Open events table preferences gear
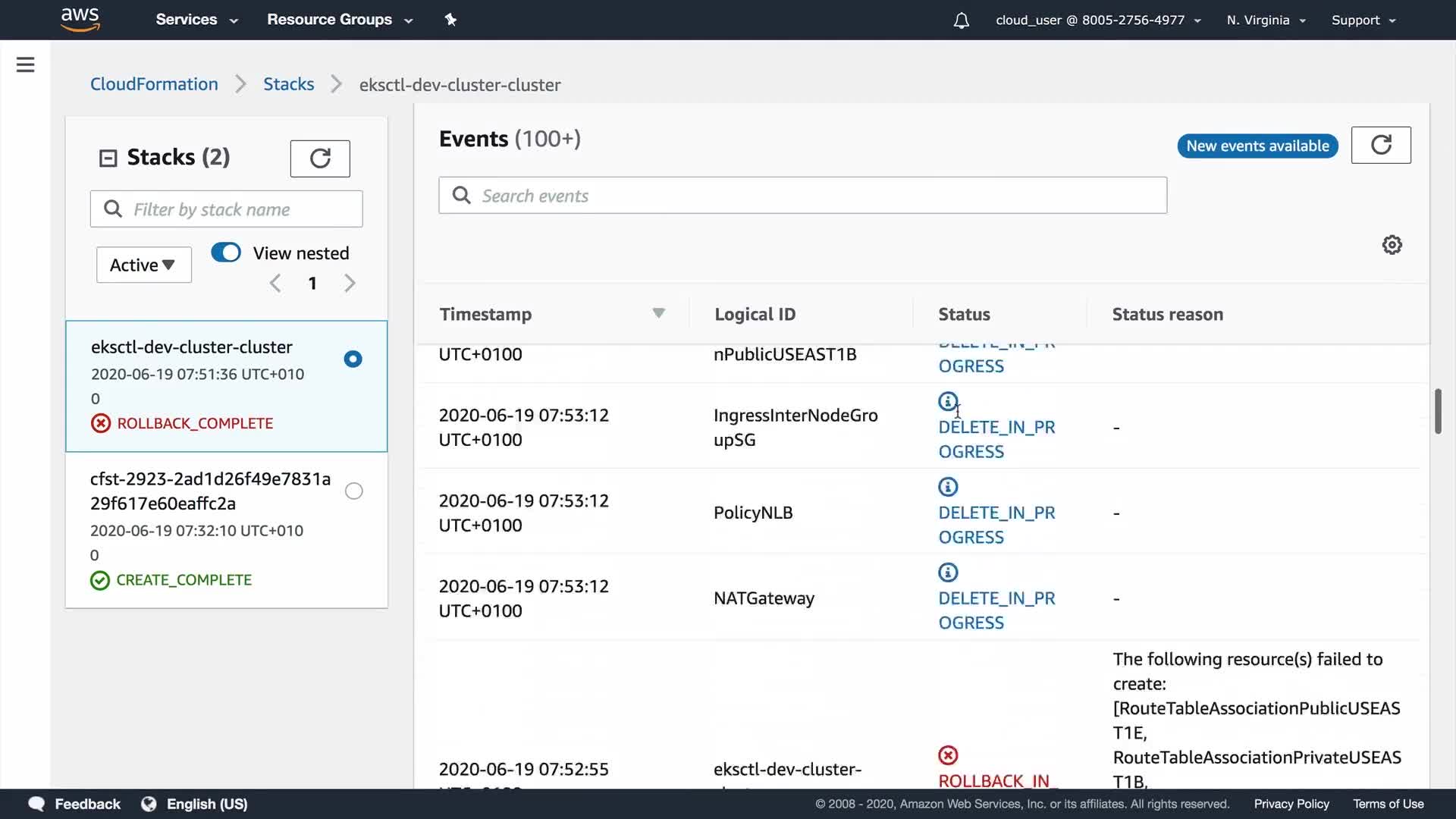The width and height of the screenshot is (1456, 819). (x=1392, y=245)
